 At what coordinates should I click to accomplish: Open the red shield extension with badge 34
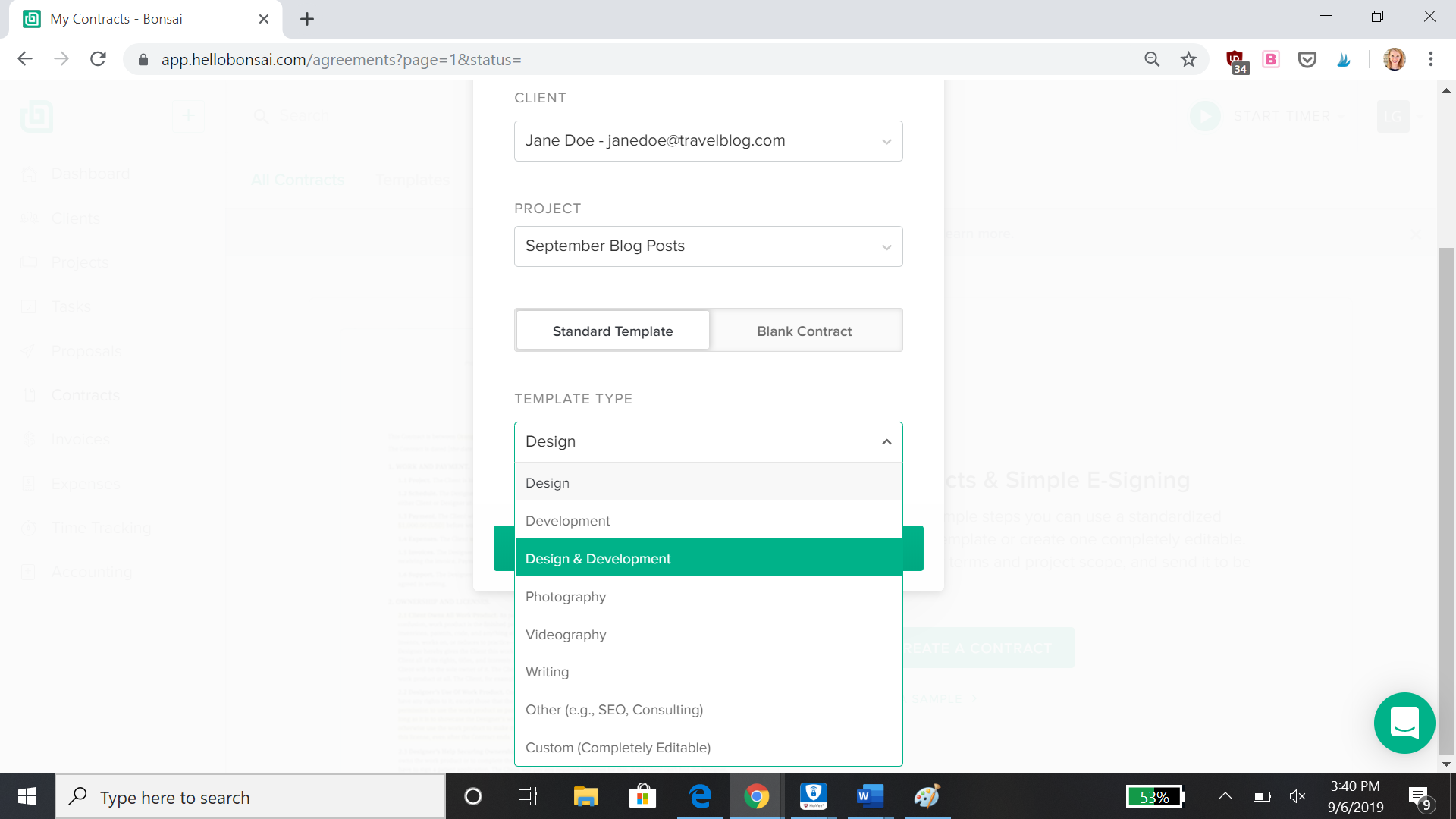pyautogui.click(x=1236, y=61)
